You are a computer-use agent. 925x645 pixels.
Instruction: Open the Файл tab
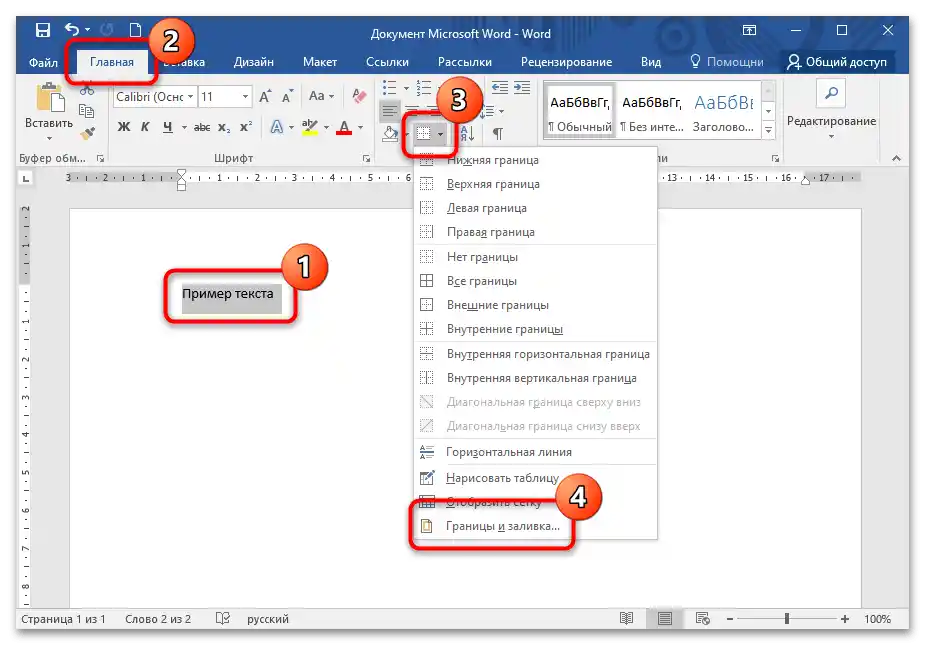pos(43,62)
